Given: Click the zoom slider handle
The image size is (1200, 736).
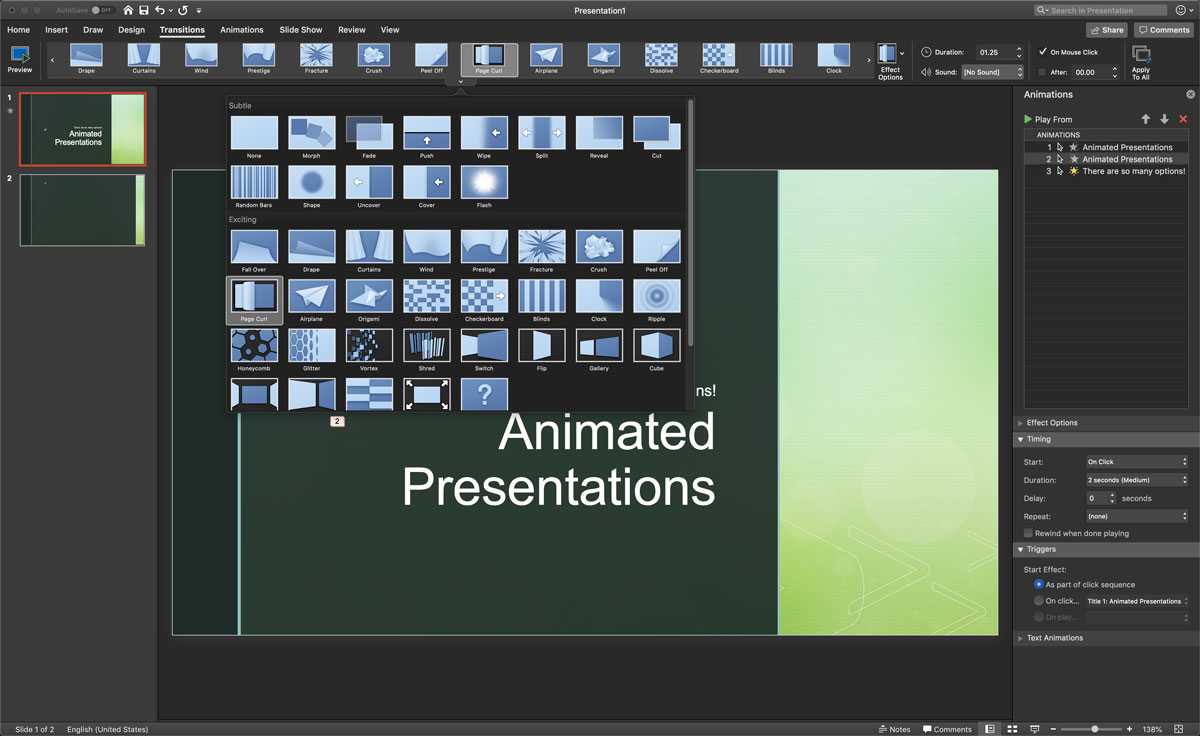Looking at the screenshot, I should click(x=1094, y=729).
